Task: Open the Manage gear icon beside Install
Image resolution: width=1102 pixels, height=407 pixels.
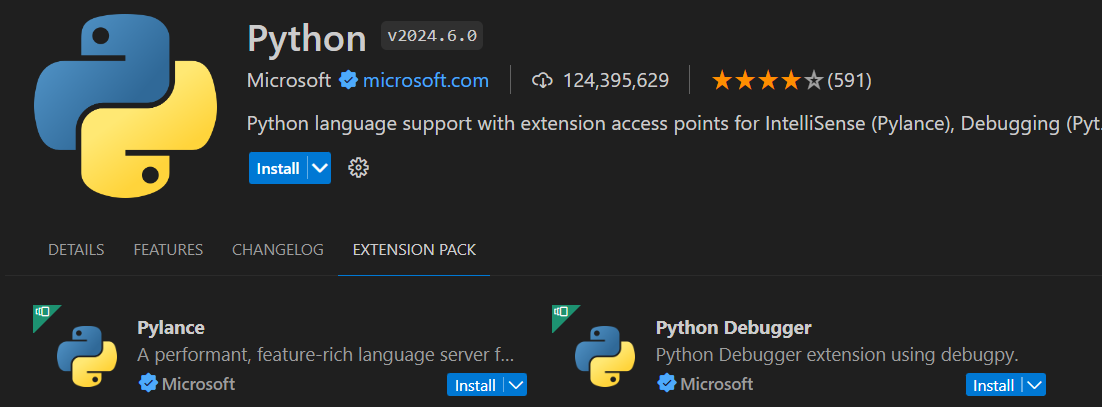Action: tap(358, 168)
